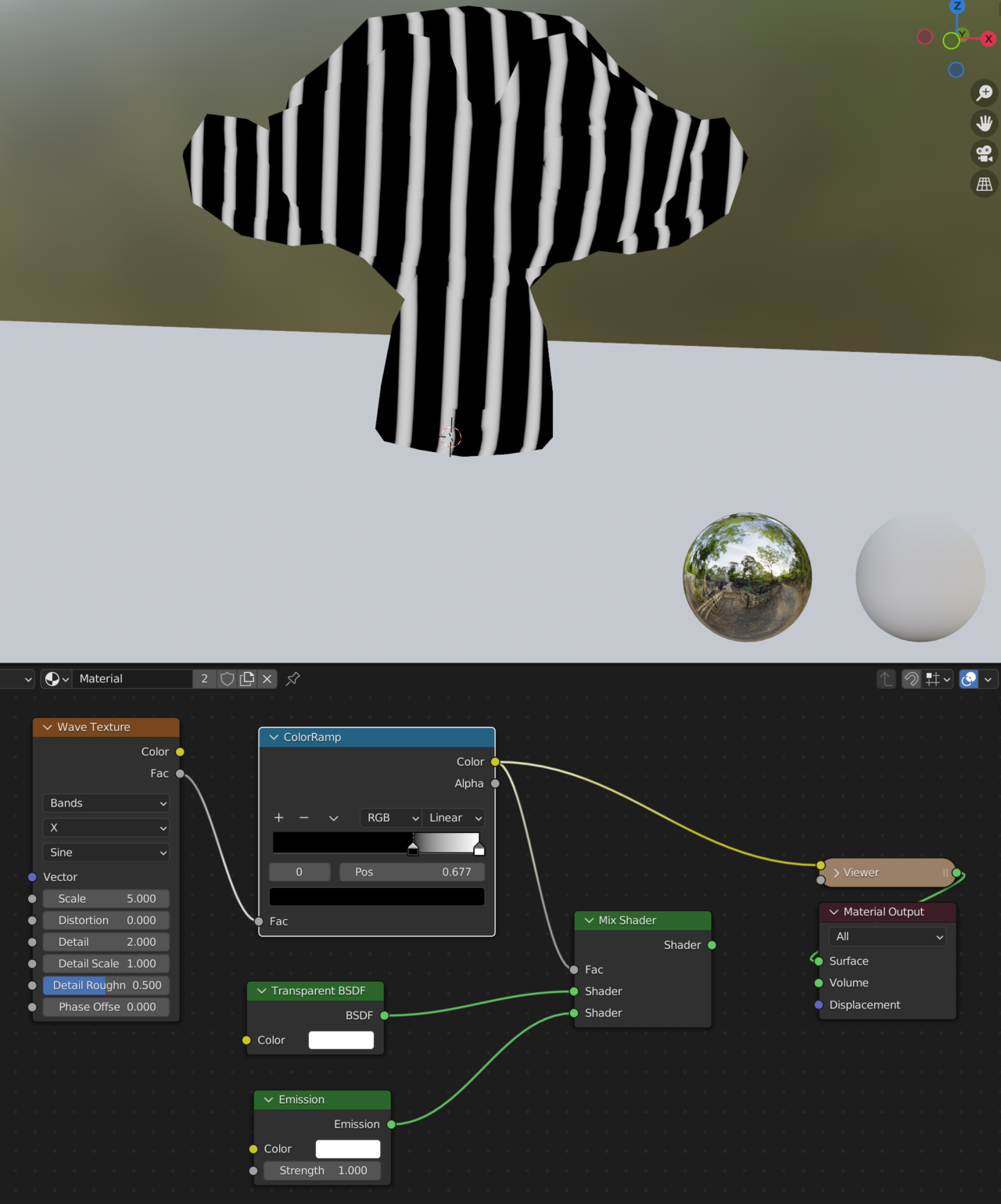Open the editor type dropdown in node header

(x=18, y=679)
